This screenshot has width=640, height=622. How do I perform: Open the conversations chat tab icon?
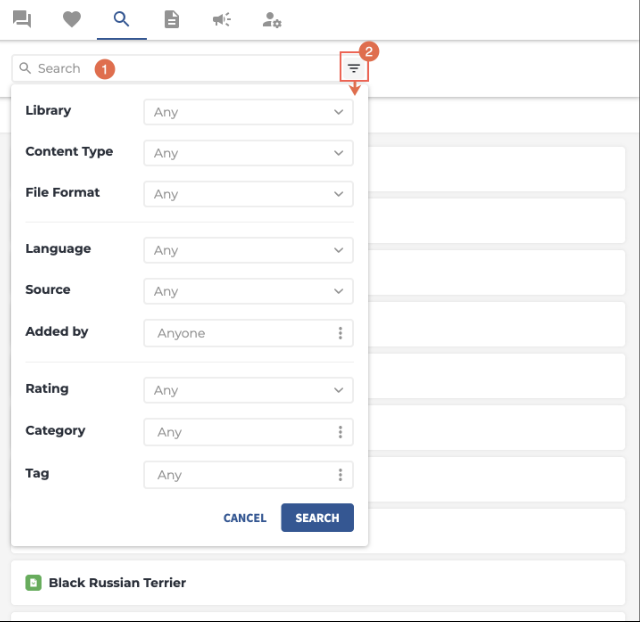pos(22,19)
